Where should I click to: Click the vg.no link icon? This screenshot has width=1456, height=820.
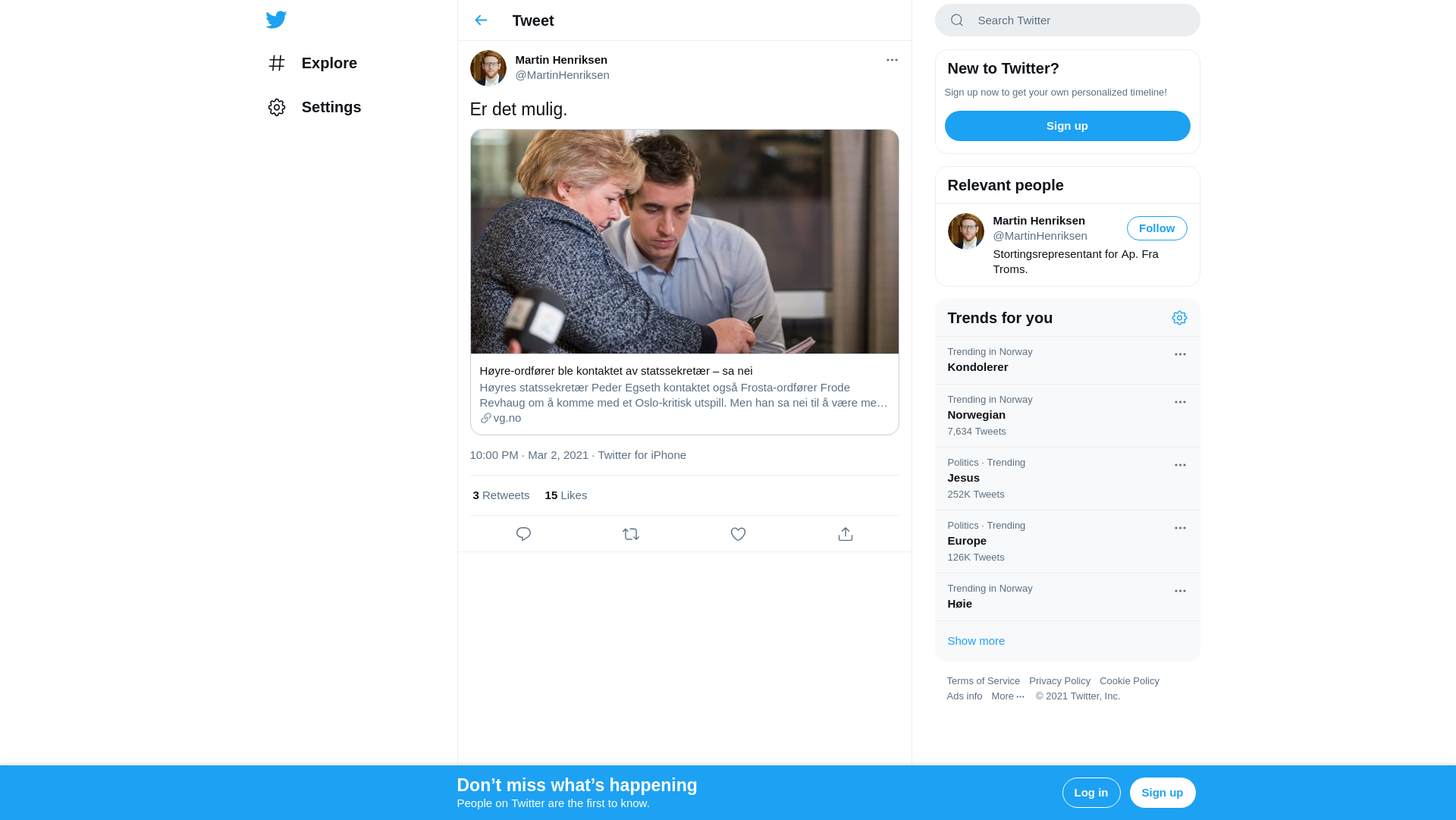[x=486, y=418]
